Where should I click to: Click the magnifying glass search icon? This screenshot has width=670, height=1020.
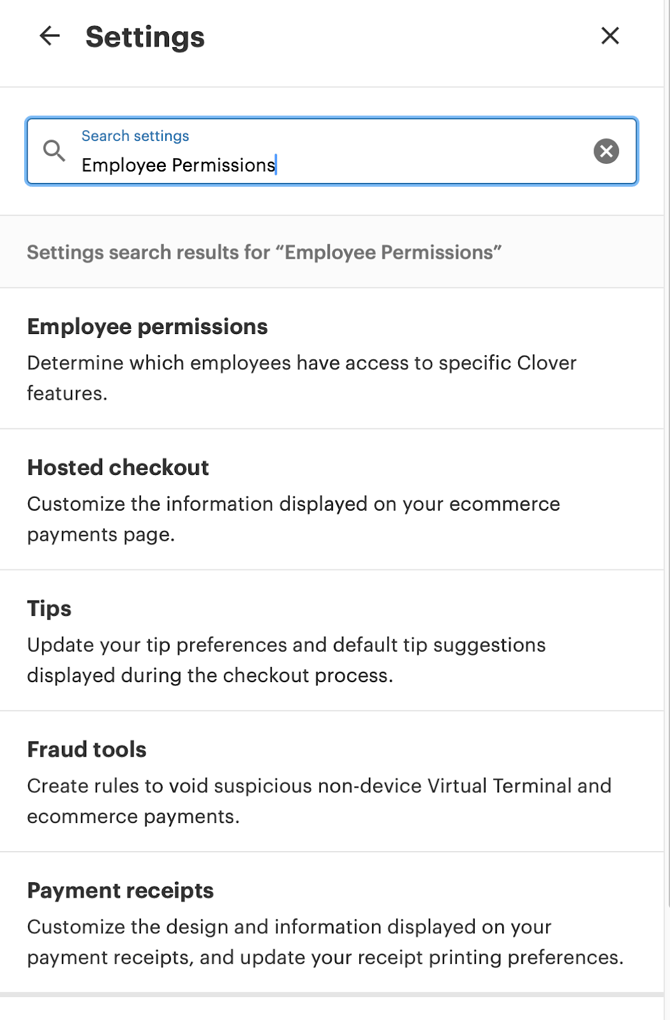coord(54,151)
